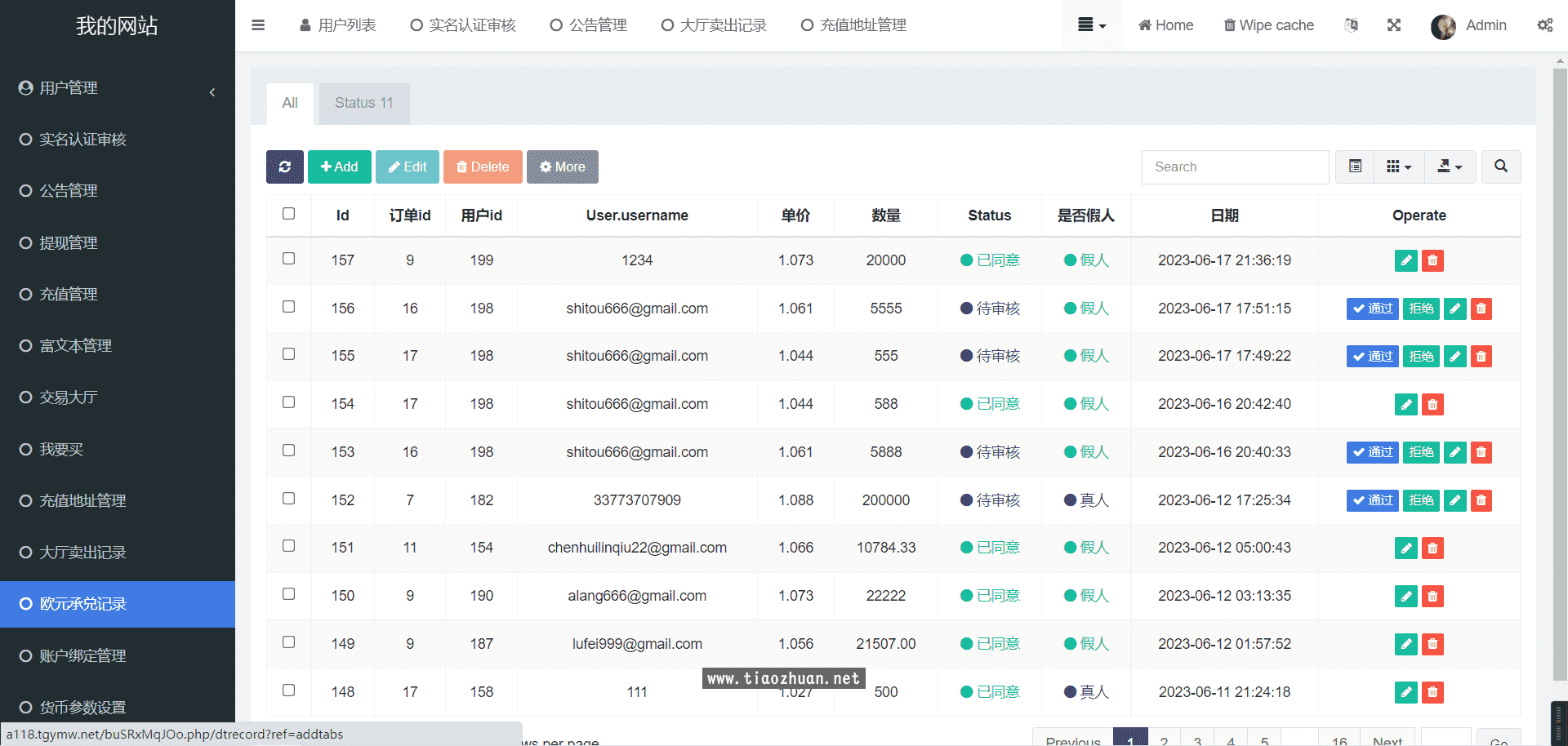
Task: Open 交易大厅 in the sidebar
Action: 69,397
